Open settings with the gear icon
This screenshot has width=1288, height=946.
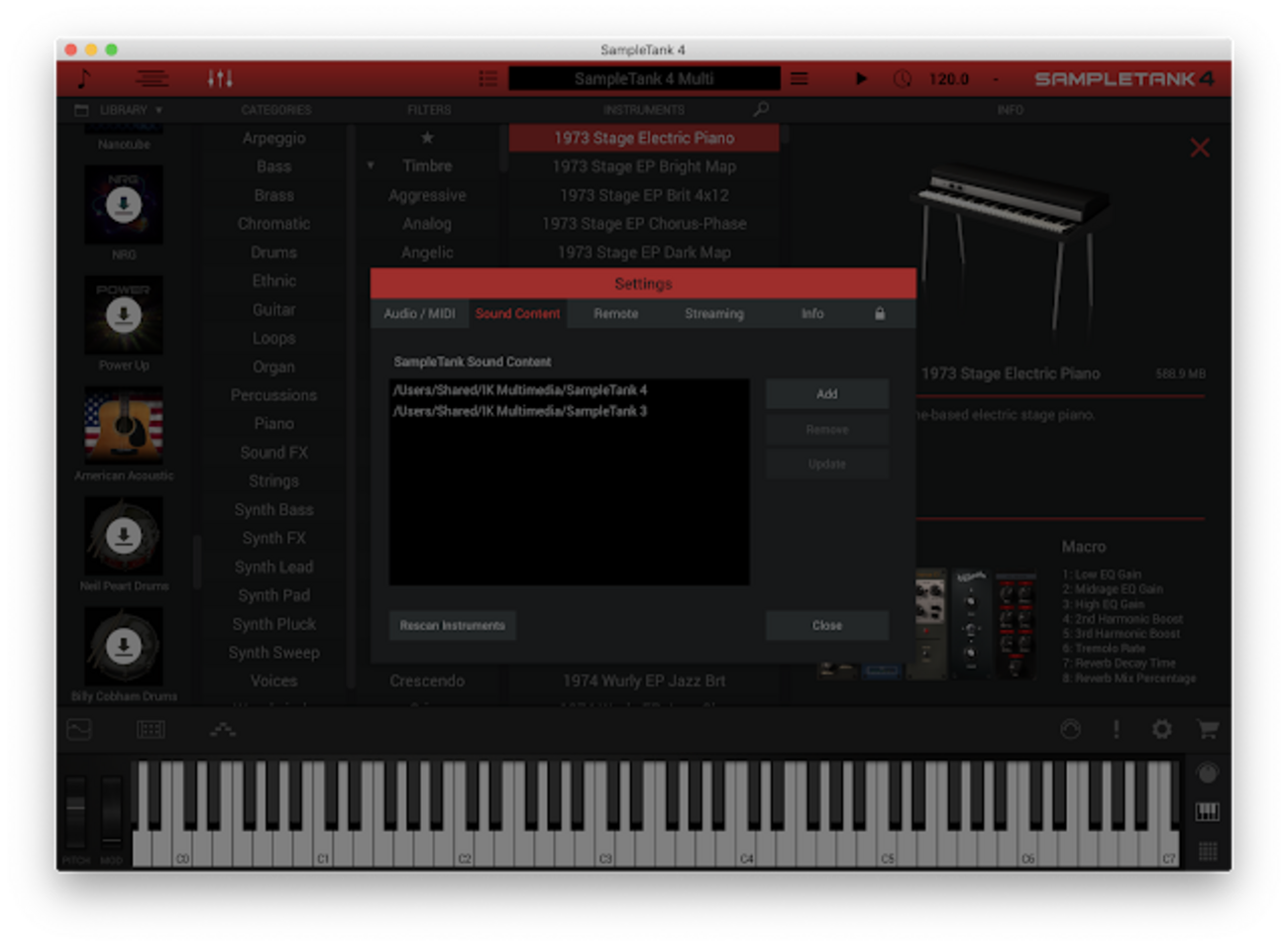(1161, 730)
